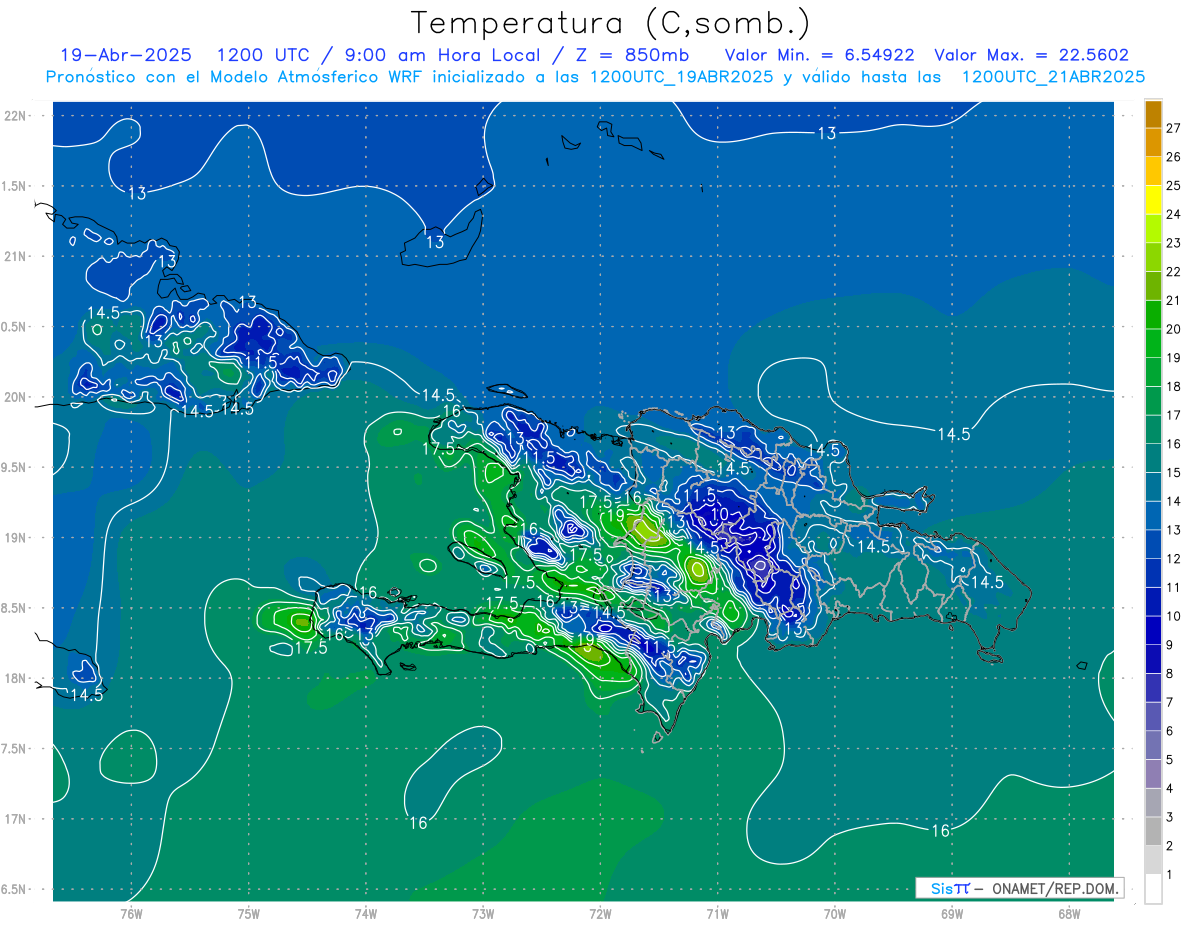Click the 69W longitude axis label
The image size is (1200, 927).
(x=952, y=913)
